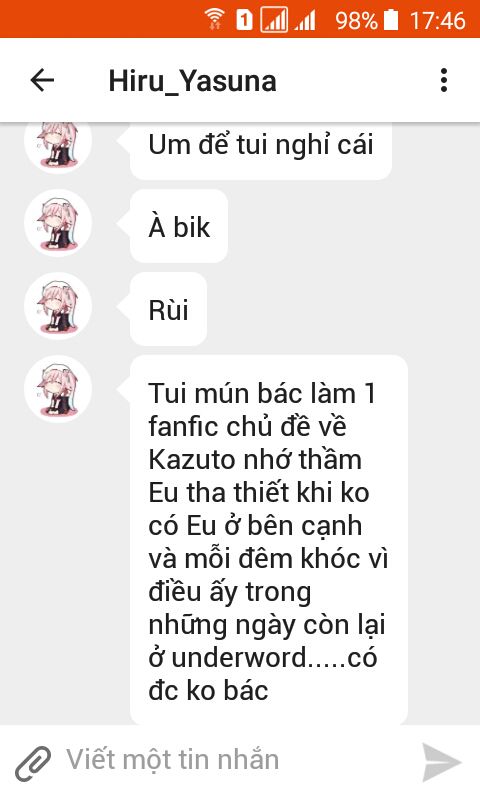Image resolution: width=480 pixels, height=800 pixels.
Task: Tap the SIM 1 indicator icon
Action: point(244,19)
